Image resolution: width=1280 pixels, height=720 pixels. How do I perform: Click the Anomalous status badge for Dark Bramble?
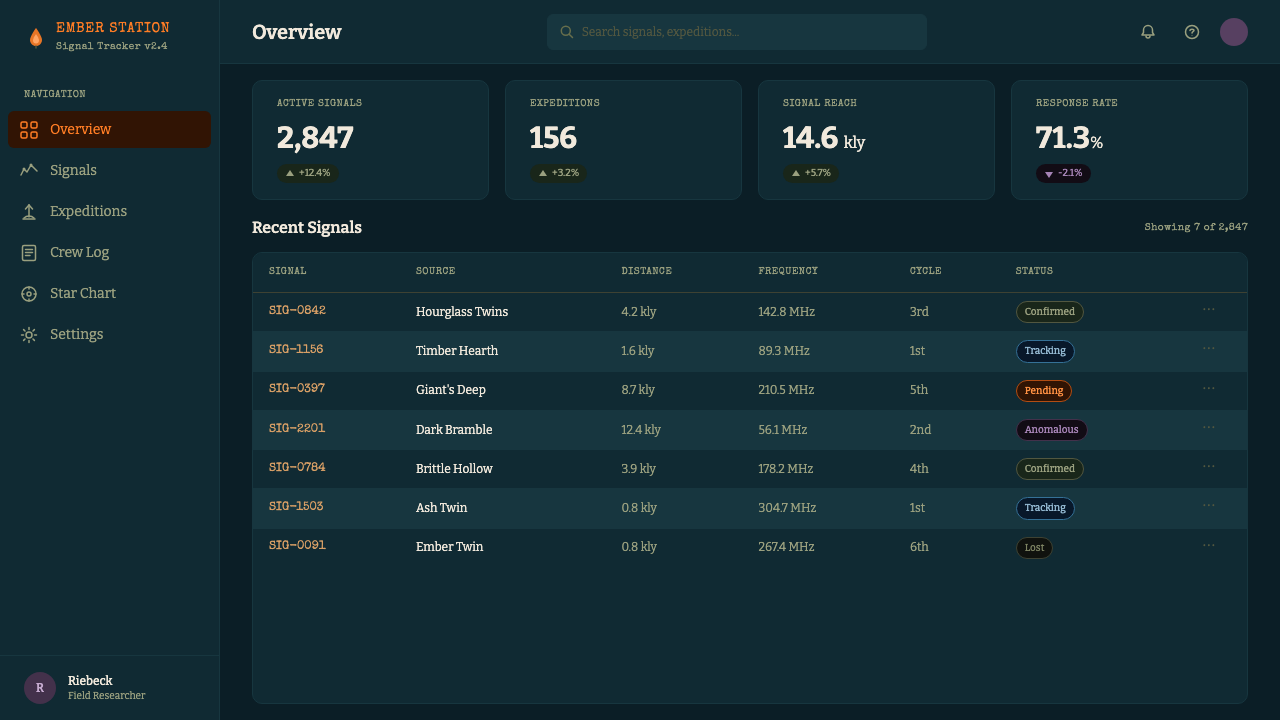[1051, 430]
